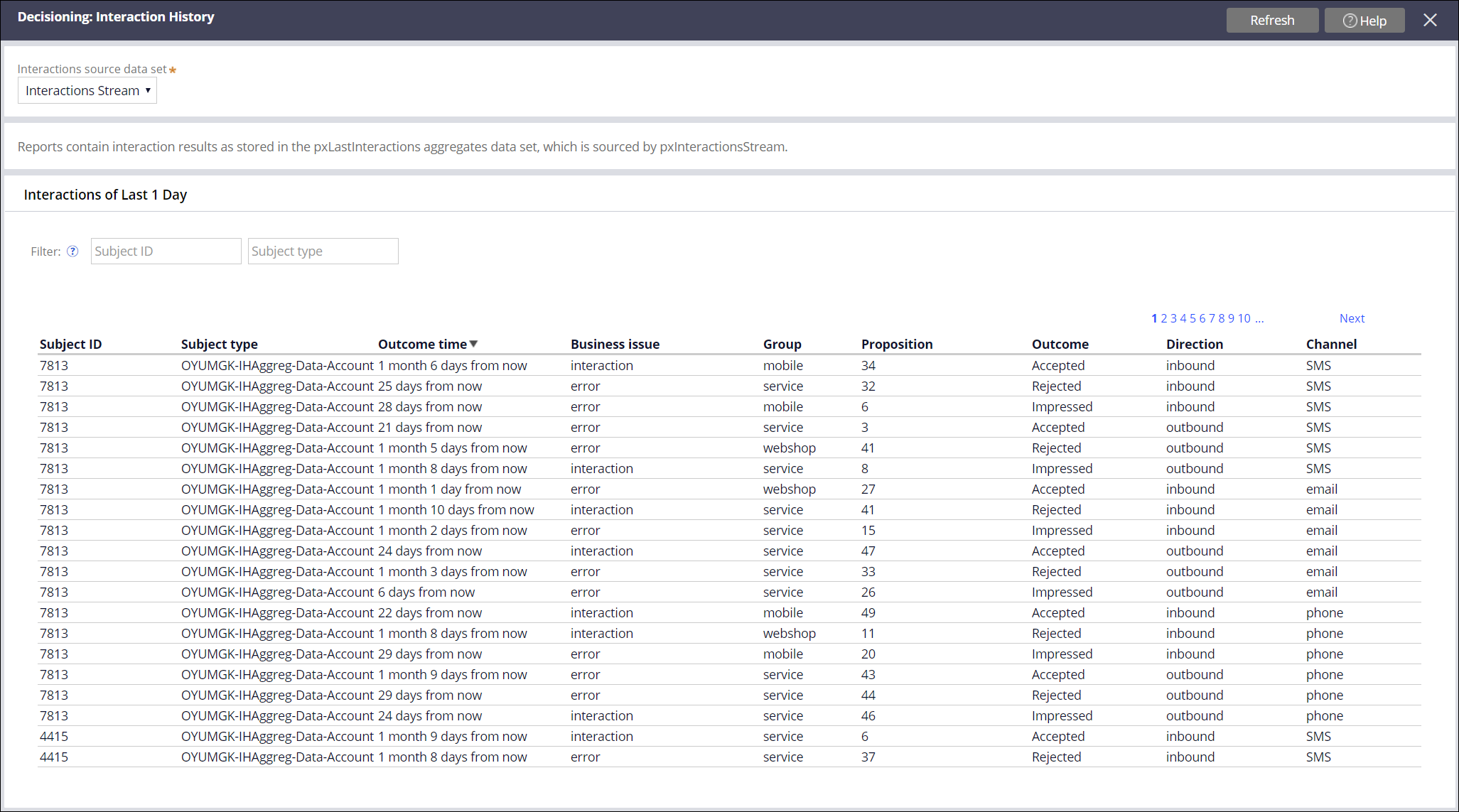This screenshot has width=1459, height=812.
Task: Open page 5 of results
Action: point(1192,318)
